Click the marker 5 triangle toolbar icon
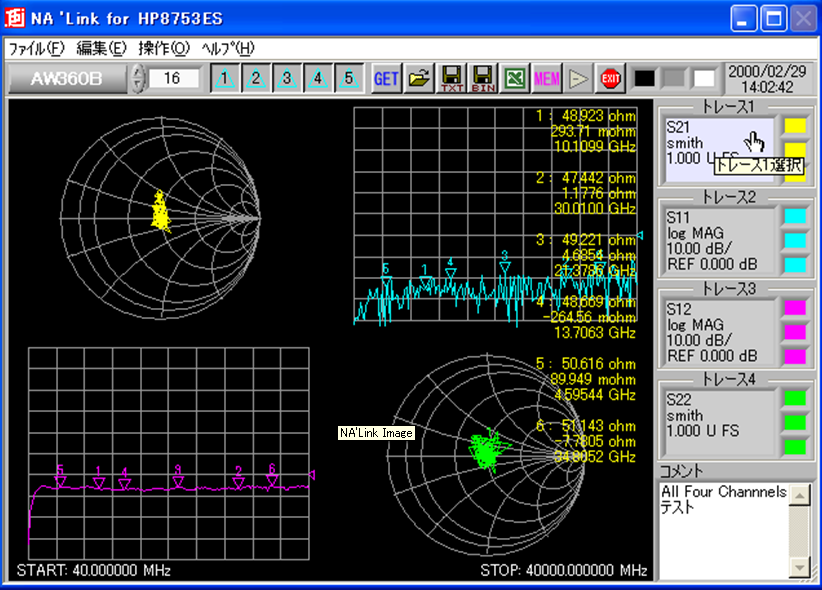 click(349, 79)
